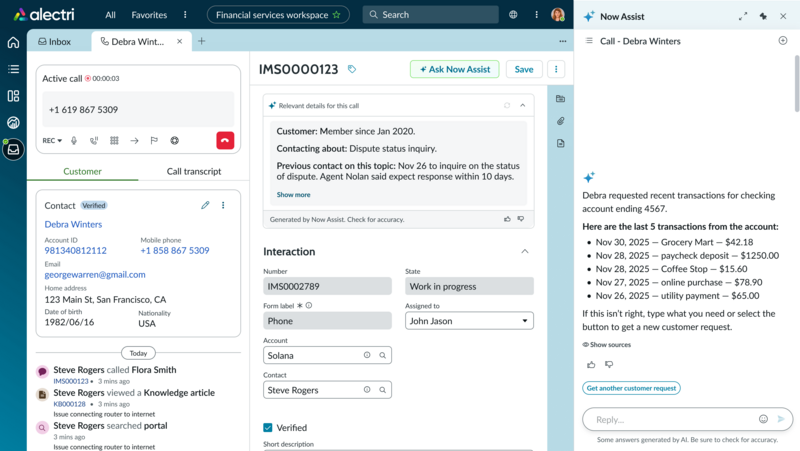Open attachments paperclip icon
This screenshot has height=451, width=800.
coord(560,121)
